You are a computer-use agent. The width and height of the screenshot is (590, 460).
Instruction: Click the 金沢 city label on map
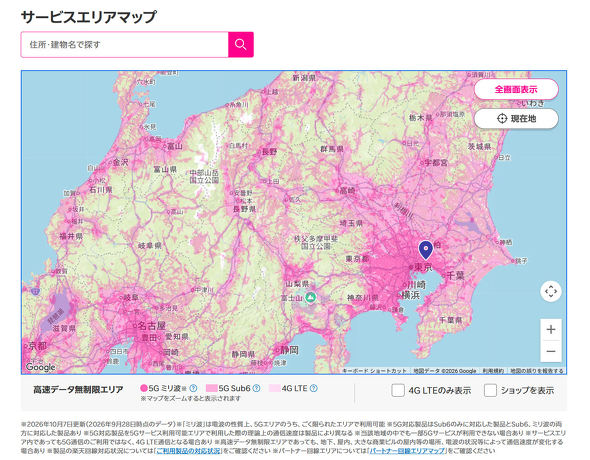point(121,162)
